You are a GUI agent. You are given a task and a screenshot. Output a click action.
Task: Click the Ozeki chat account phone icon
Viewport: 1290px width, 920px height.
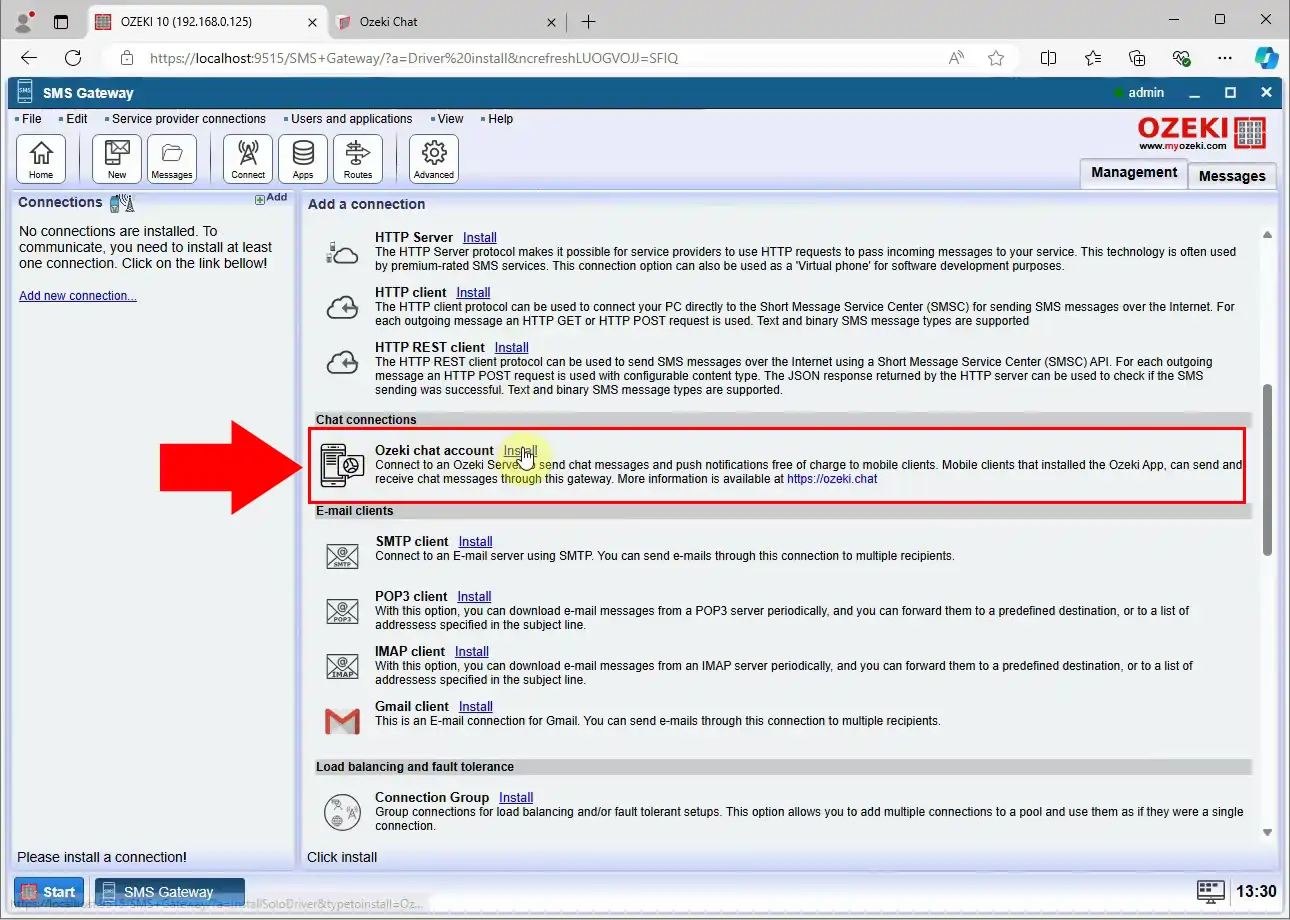point(342,466)
